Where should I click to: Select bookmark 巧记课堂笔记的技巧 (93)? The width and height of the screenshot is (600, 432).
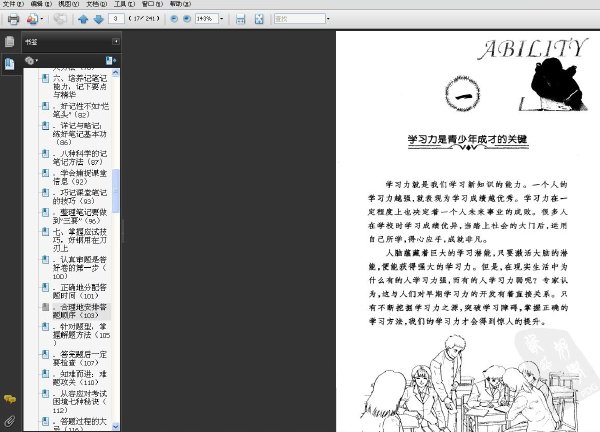click(x=80, y=196)
